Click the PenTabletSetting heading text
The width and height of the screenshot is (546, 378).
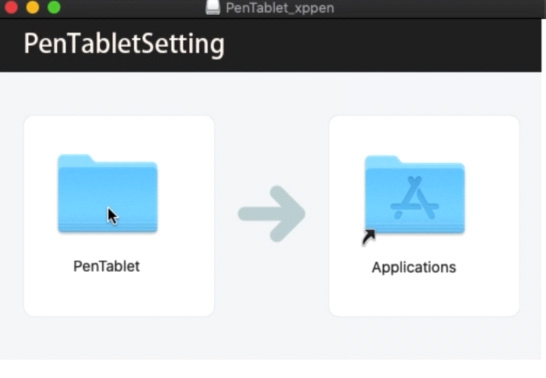tap(124, 44)
